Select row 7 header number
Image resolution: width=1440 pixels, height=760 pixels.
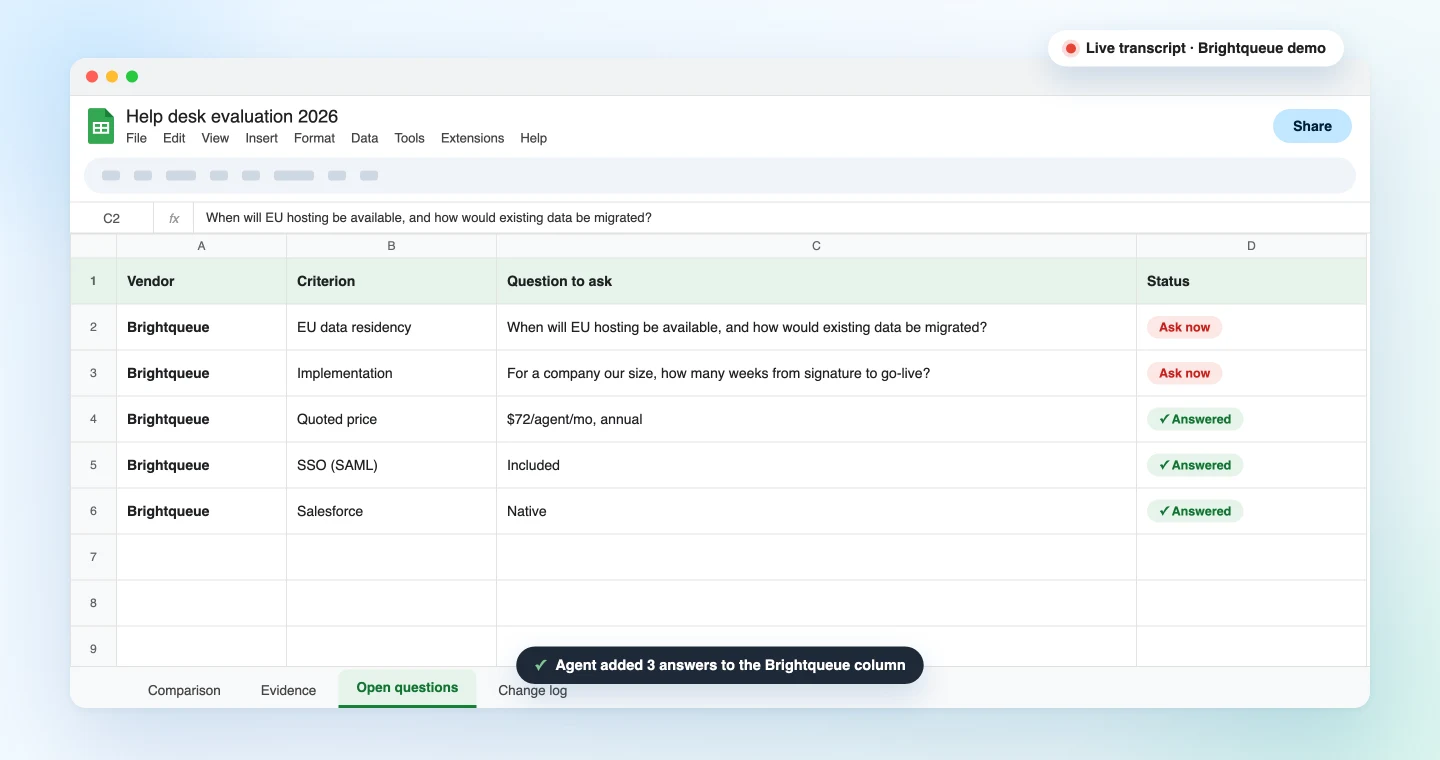coord(93,557)
